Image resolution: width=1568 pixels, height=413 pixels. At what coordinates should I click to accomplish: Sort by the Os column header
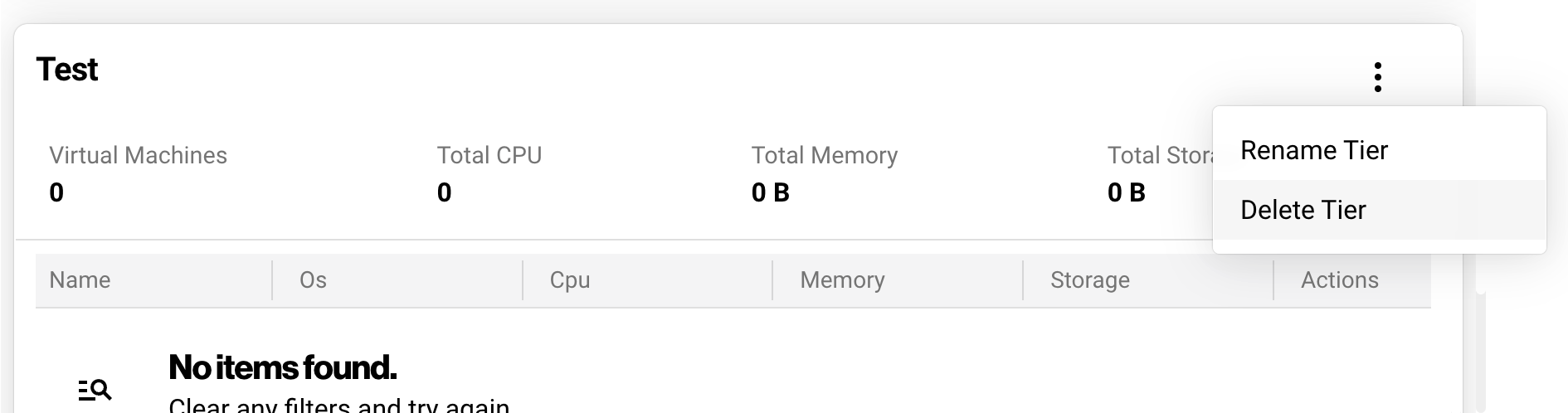pos(313,280)
